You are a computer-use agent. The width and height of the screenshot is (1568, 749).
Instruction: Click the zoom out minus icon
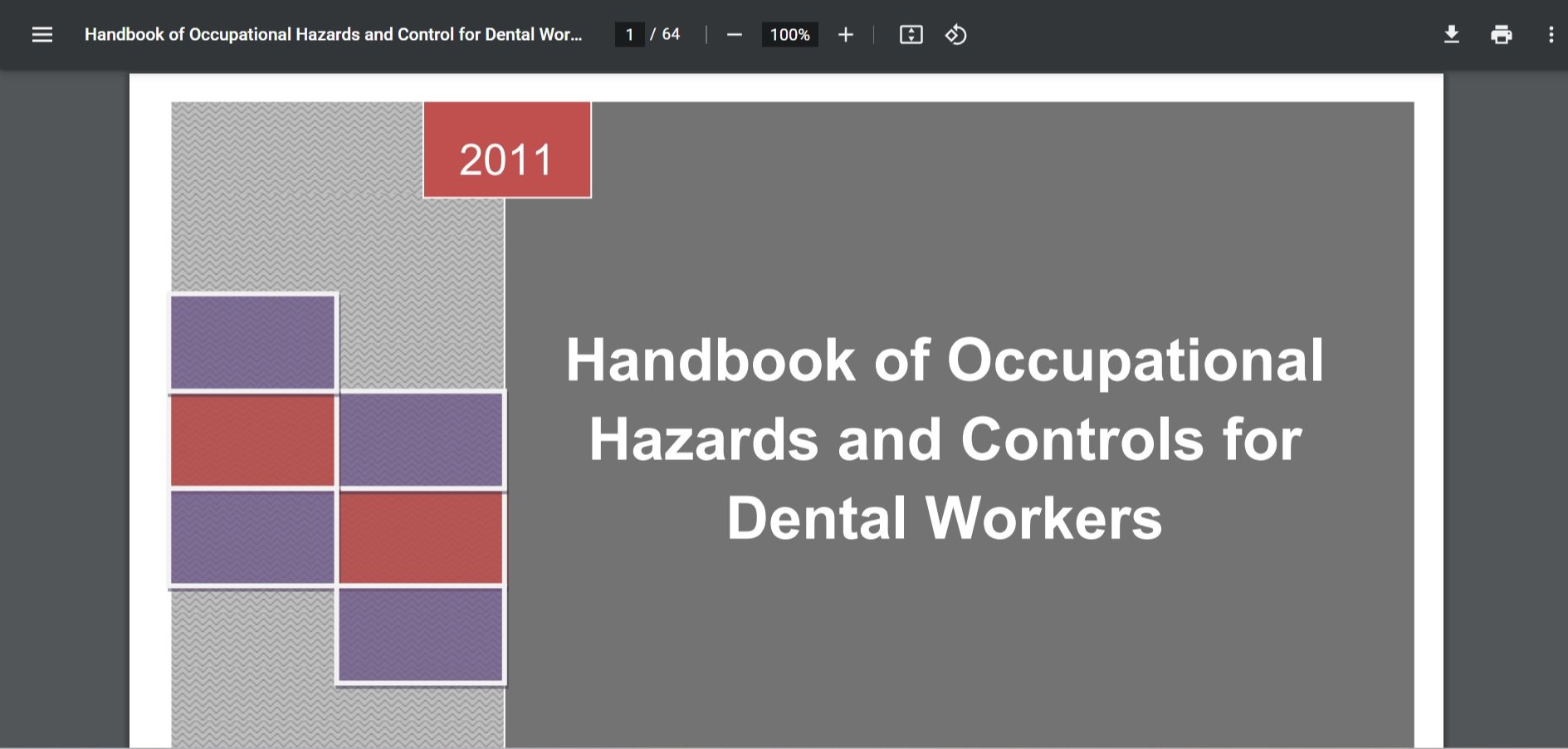[734, 35]
